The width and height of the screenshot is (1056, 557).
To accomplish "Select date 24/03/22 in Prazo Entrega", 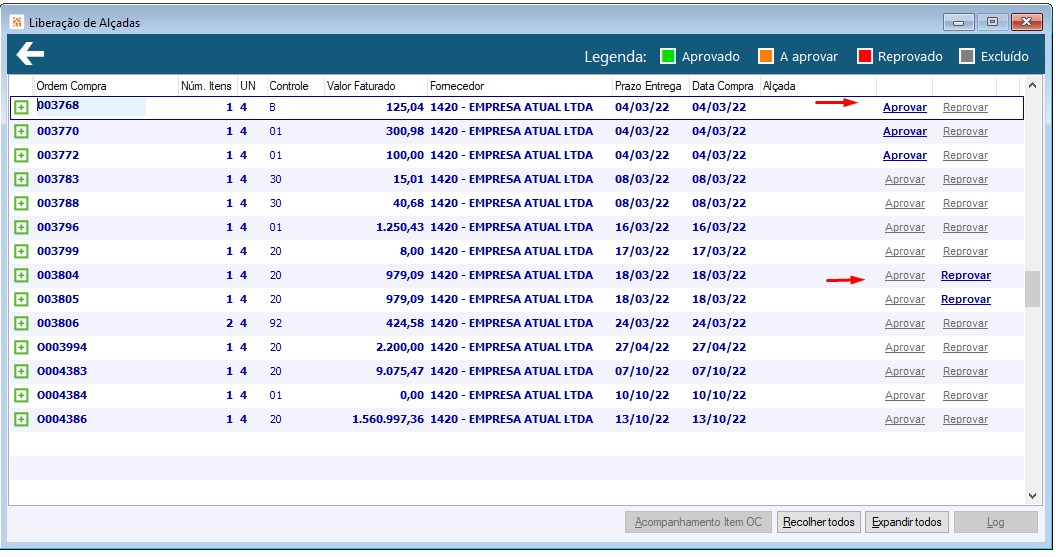I will click(x=642, y=323).
